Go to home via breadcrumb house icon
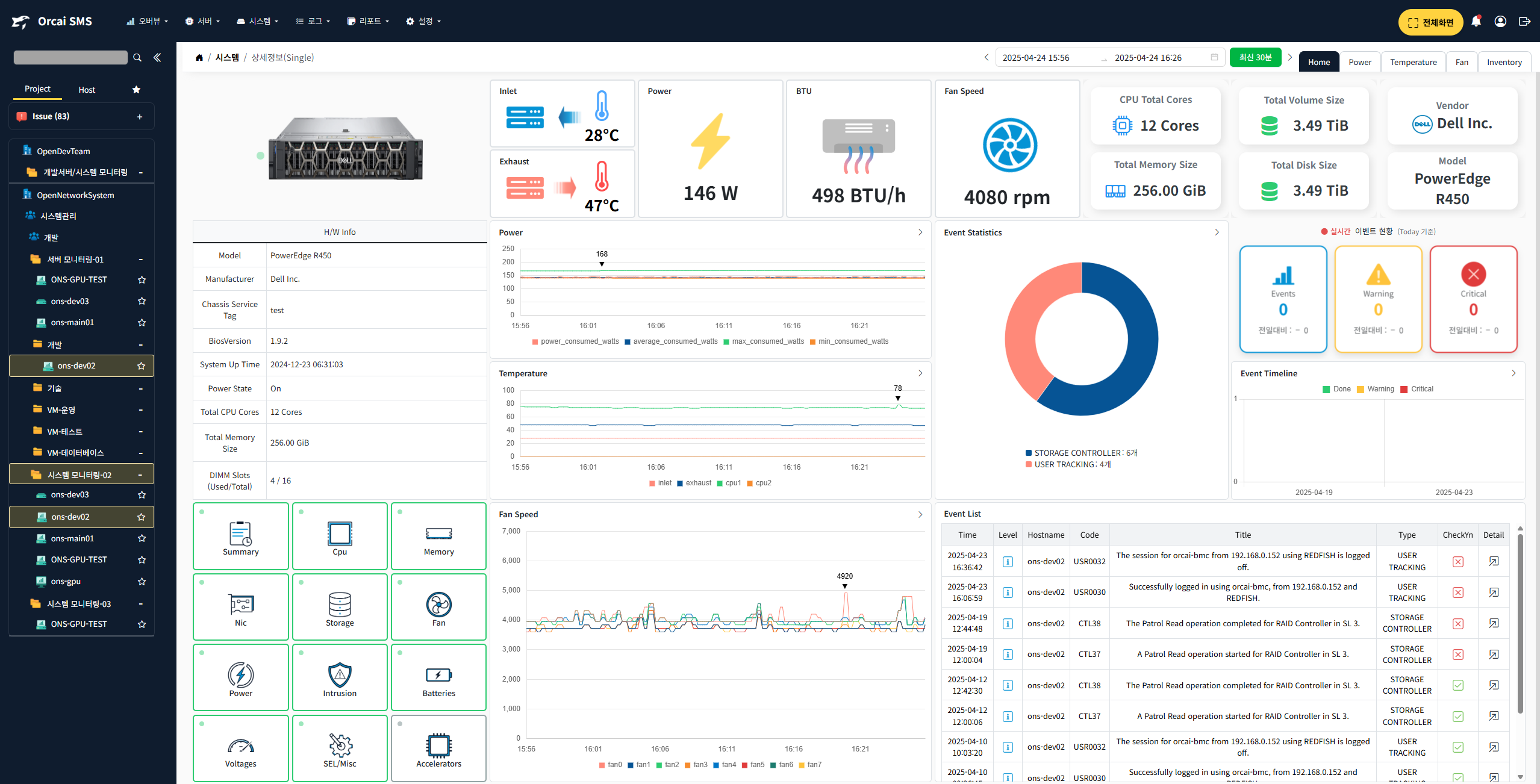1540x784 pixels. click(199, 58)
